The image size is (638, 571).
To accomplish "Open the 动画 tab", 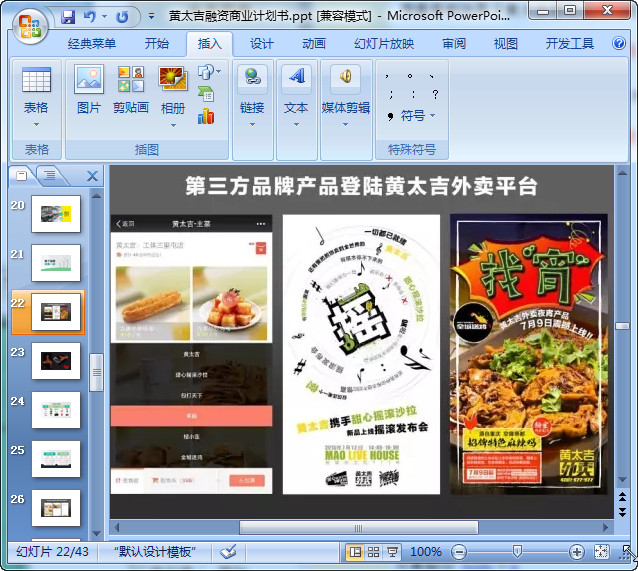I will pos(314,43).
